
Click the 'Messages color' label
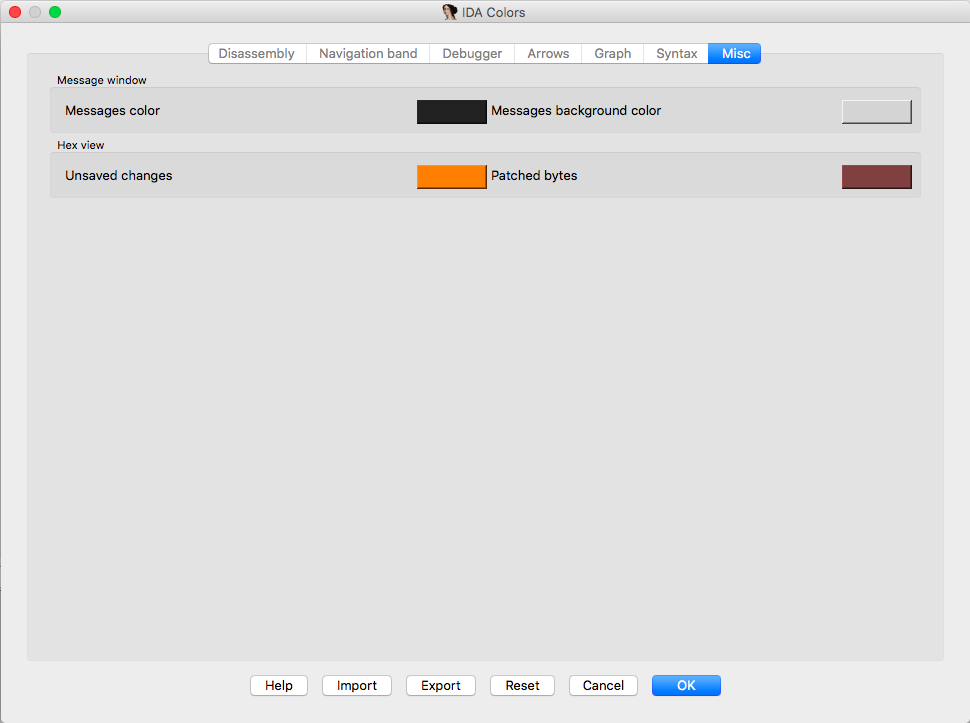click(113, 111)
